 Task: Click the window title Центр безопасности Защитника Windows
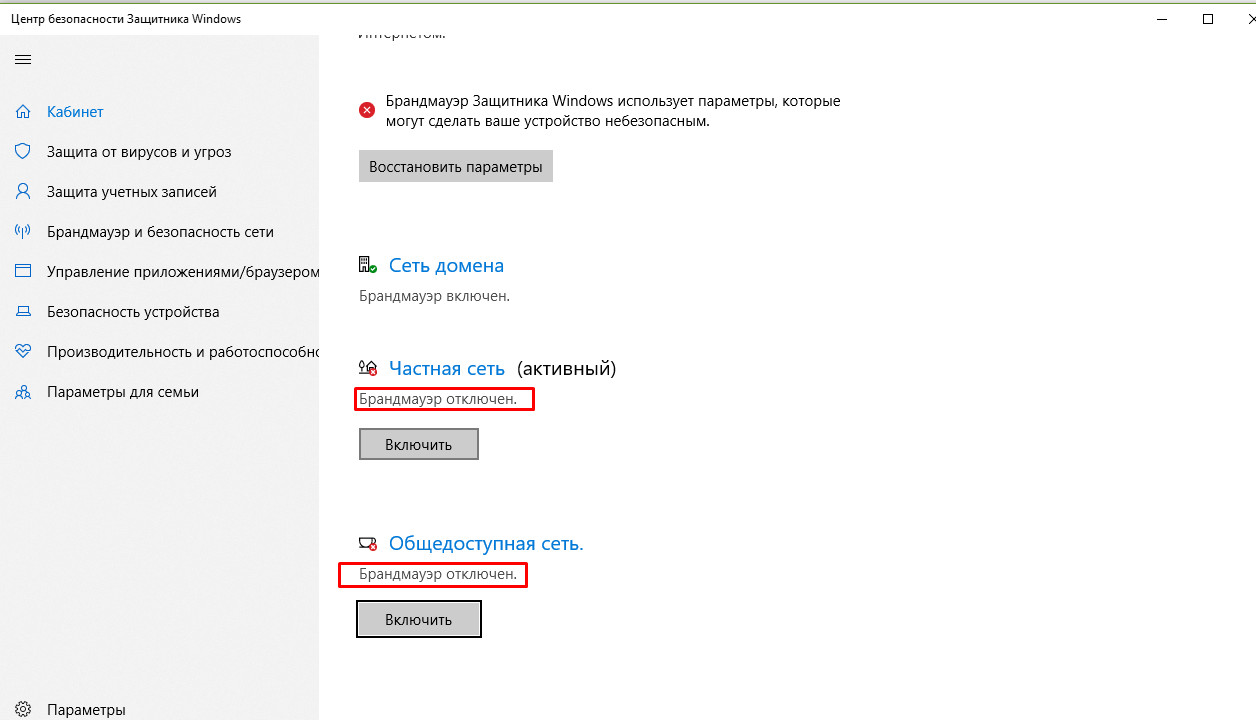(126, 19)
